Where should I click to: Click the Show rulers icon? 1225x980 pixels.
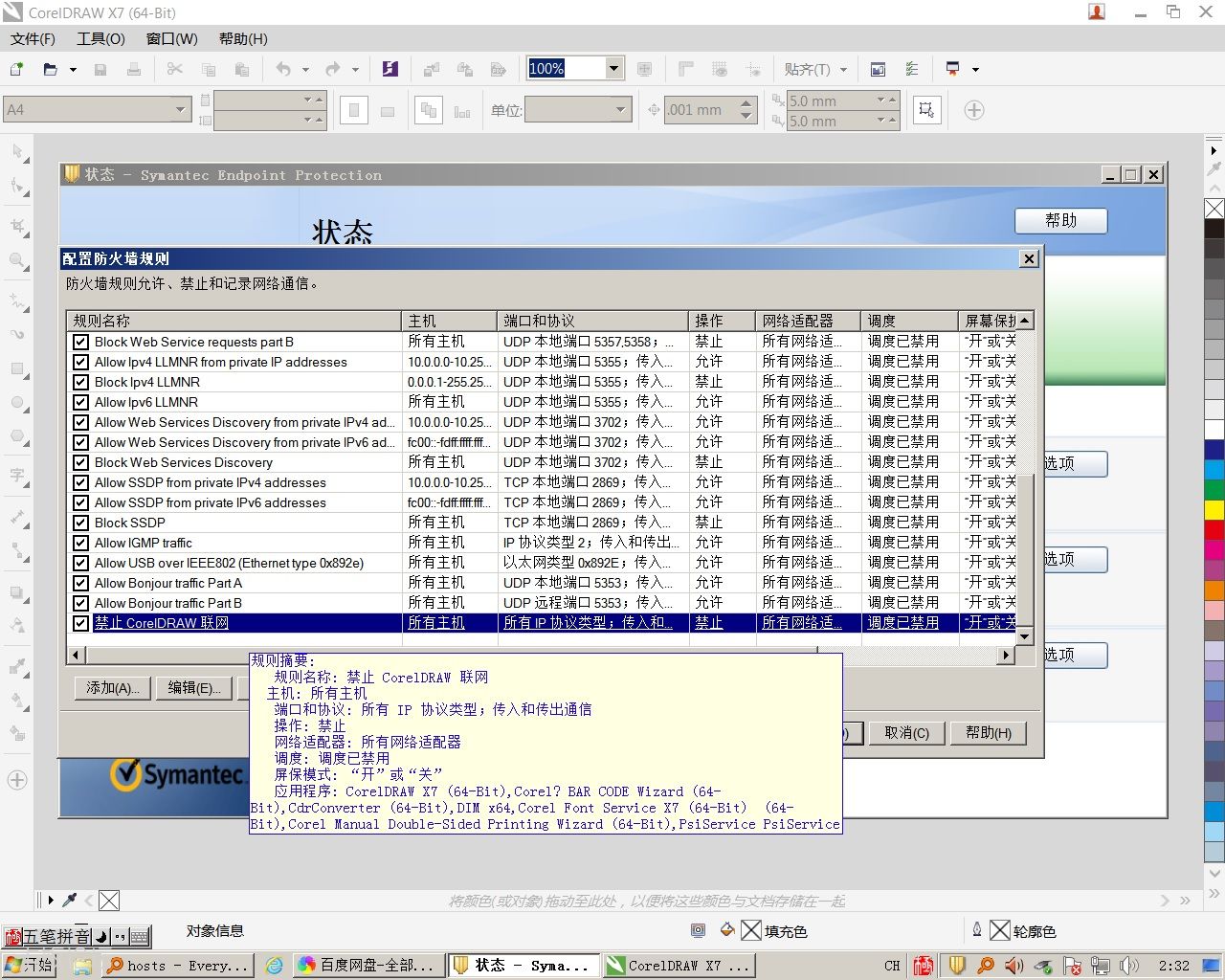coord(686,69)
